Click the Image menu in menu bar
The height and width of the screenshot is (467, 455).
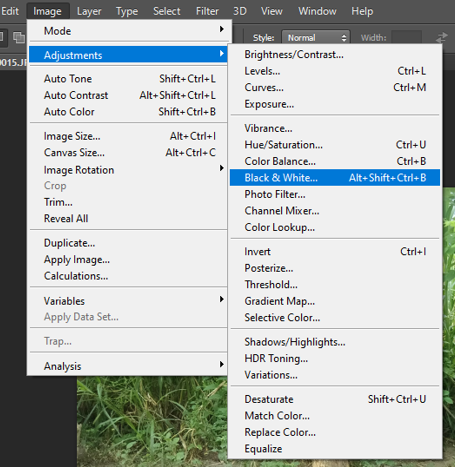pos(47,11)
